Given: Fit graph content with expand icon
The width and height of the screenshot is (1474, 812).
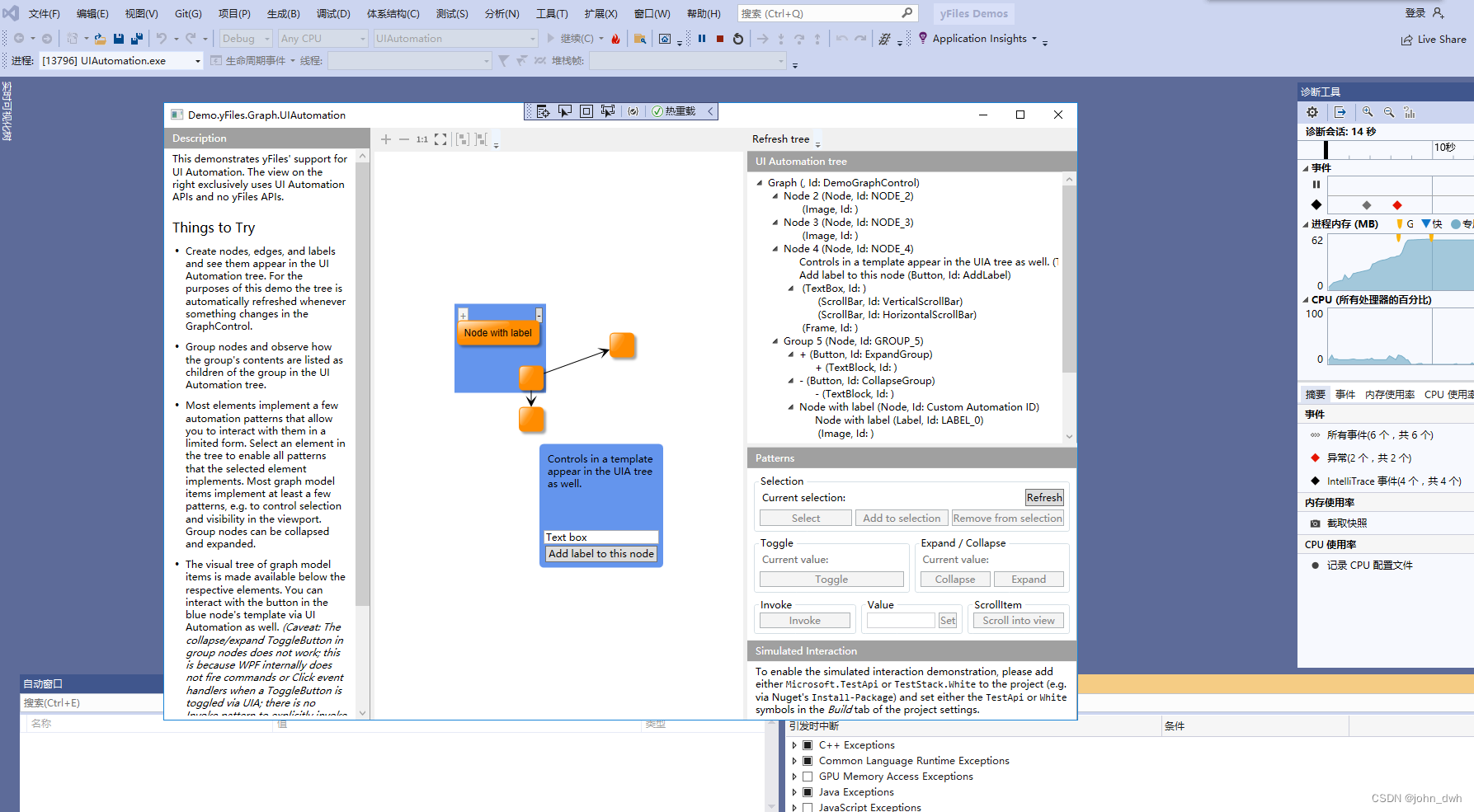Looking at the screenshot, I should (x=440, y=139).
